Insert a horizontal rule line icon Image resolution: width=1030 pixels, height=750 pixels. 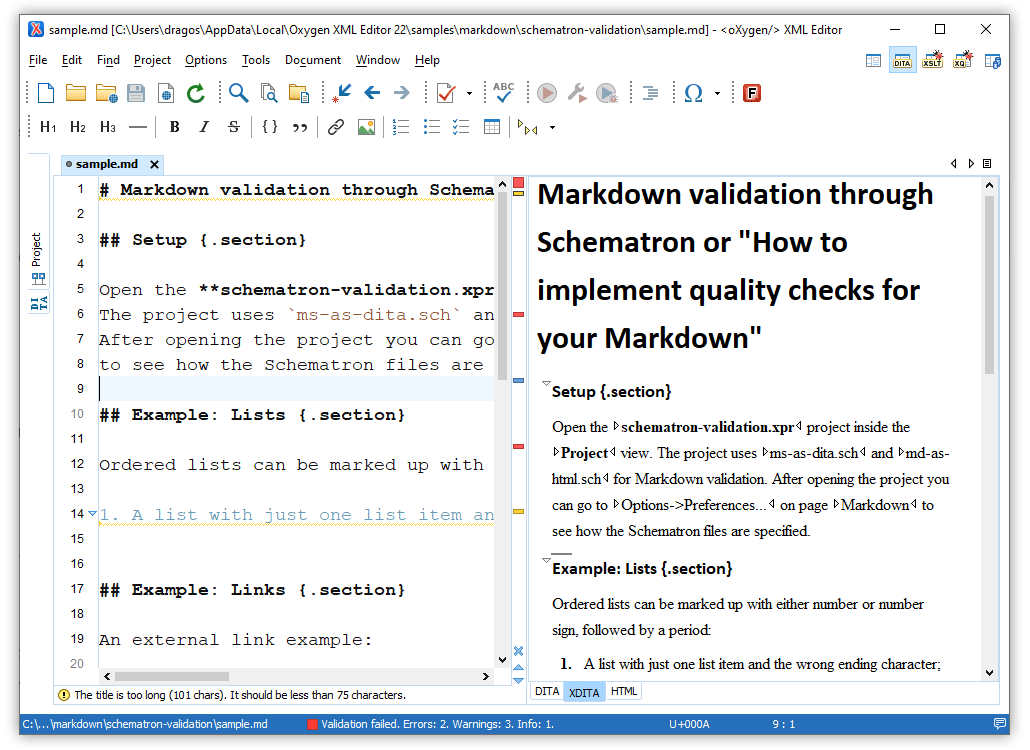click(x=138, y=127)
